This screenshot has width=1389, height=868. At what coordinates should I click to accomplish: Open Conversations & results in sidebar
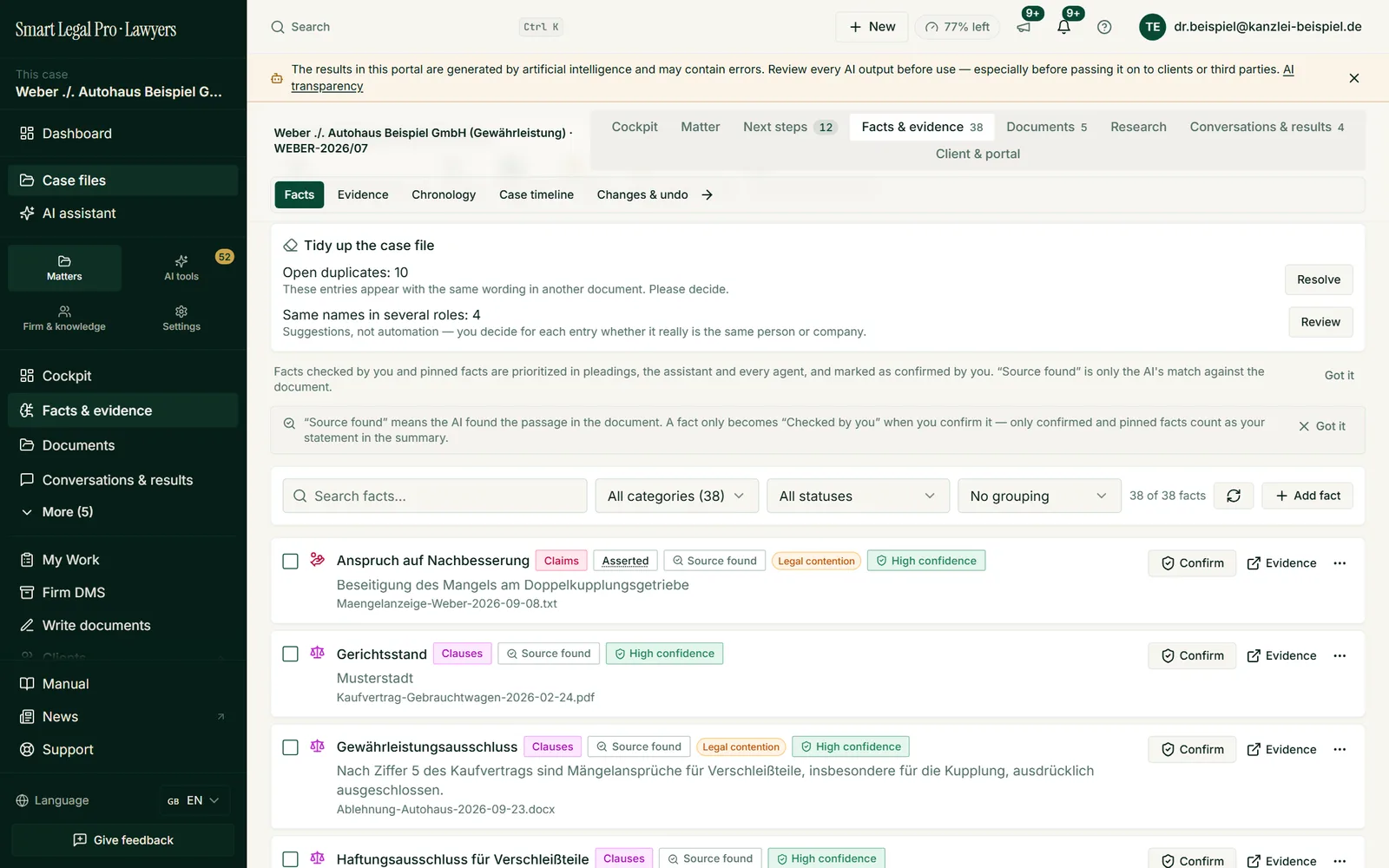point(123,480)
